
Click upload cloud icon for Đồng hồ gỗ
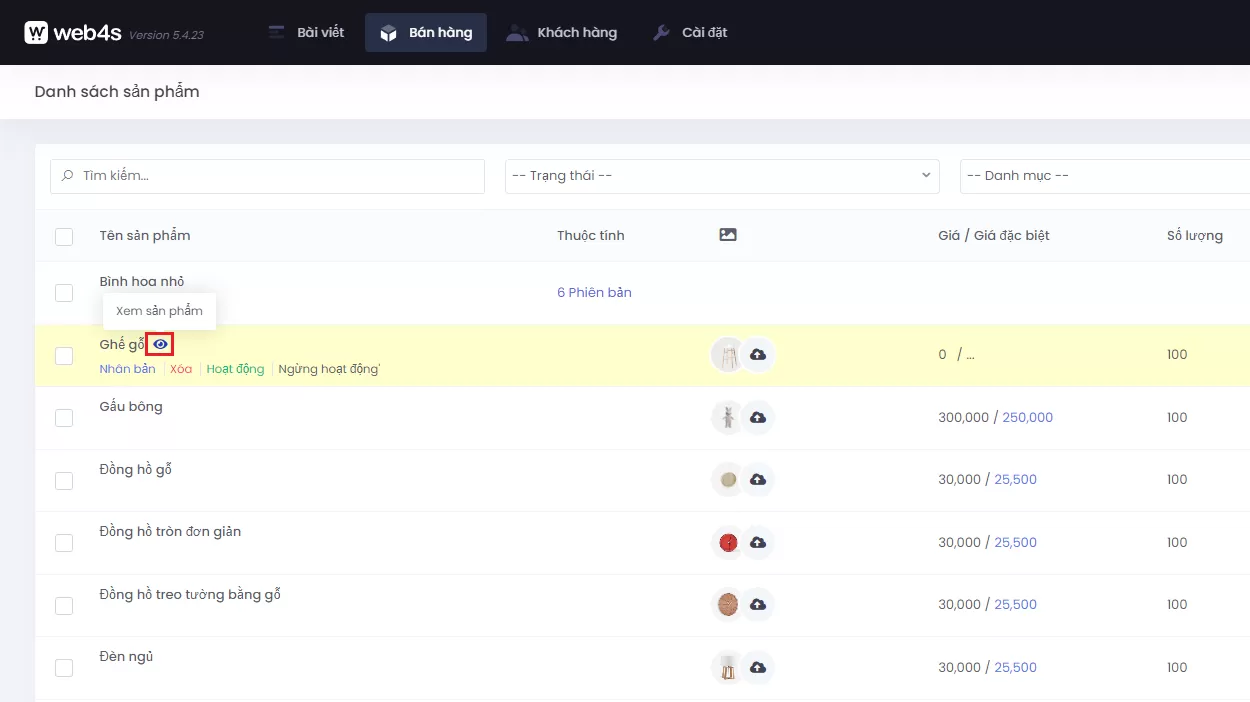(x=758, y=480)
